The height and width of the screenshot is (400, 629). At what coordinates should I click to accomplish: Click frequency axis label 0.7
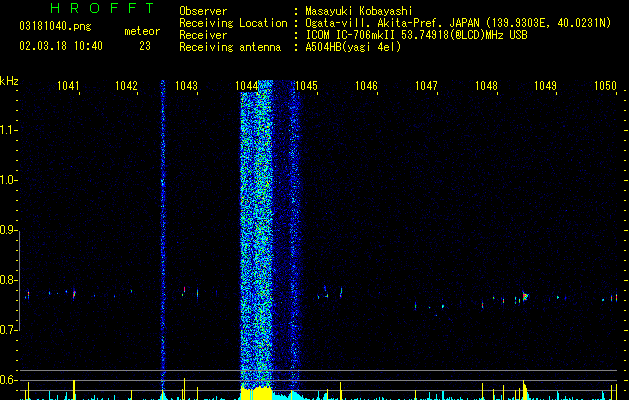[8, 330]
